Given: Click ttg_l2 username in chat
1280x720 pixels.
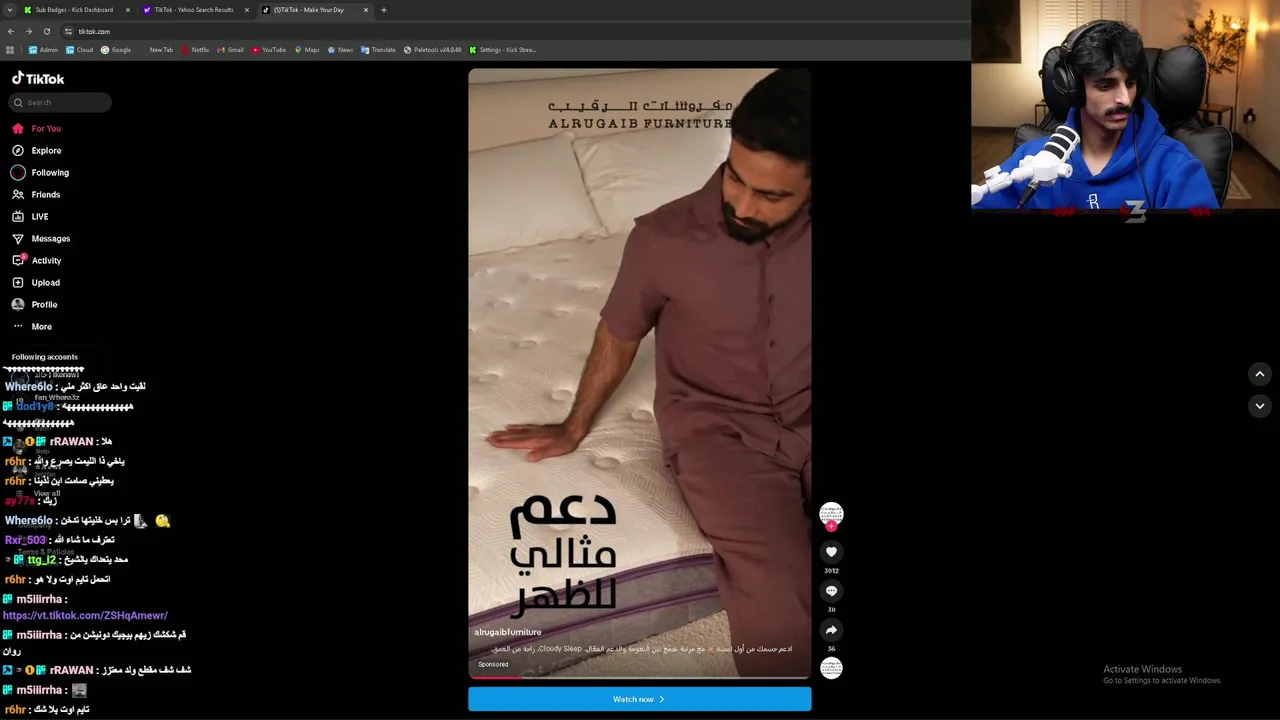Looking at the screenshot, I should [x=42, y=560].
